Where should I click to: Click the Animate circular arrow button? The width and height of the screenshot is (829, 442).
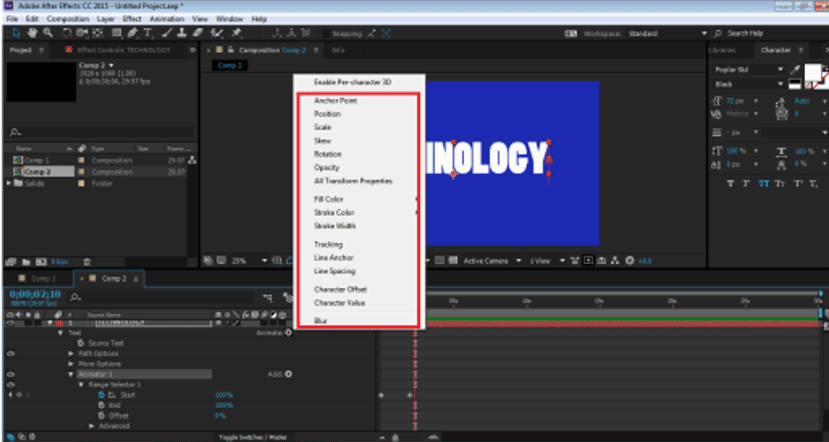point(288,333)
